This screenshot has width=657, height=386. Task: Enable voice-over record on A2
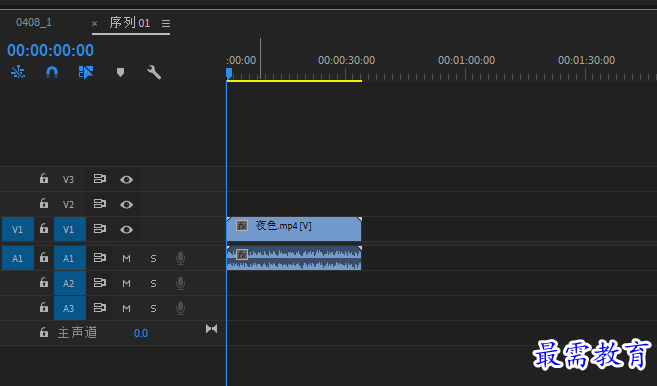click(181, 283)
